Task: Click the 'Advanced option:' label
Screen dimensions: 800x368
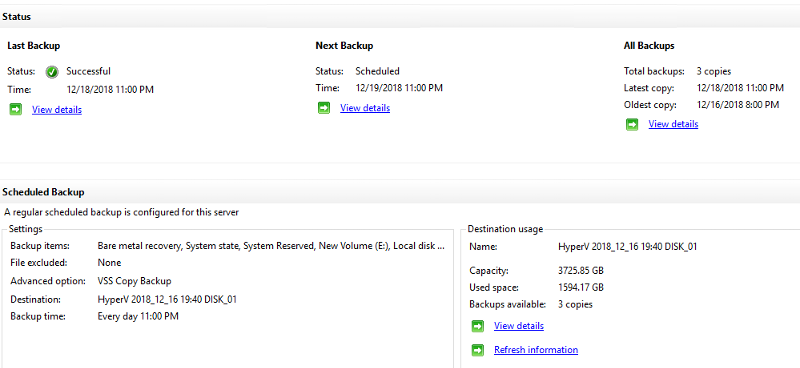Action: tap(48, 281)
